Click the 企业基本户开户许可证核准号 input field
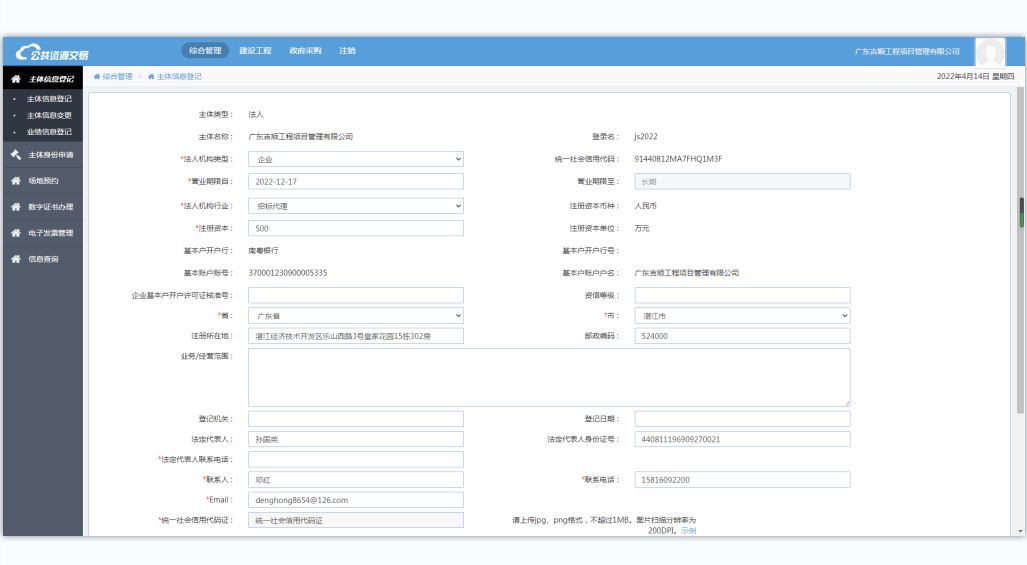Screen dimensions: 1027x565 pos(356,295)
